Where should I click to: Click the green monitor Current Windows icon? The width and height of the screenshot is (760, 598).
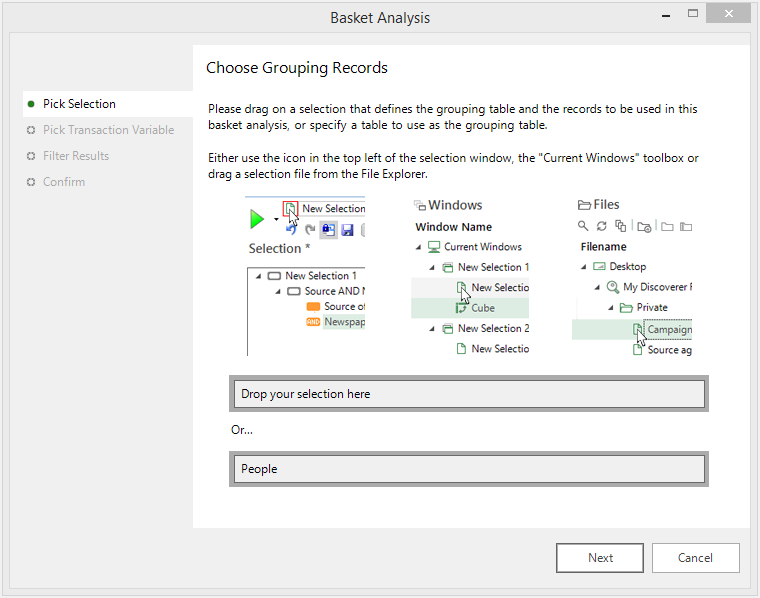[x=434, y=247]
